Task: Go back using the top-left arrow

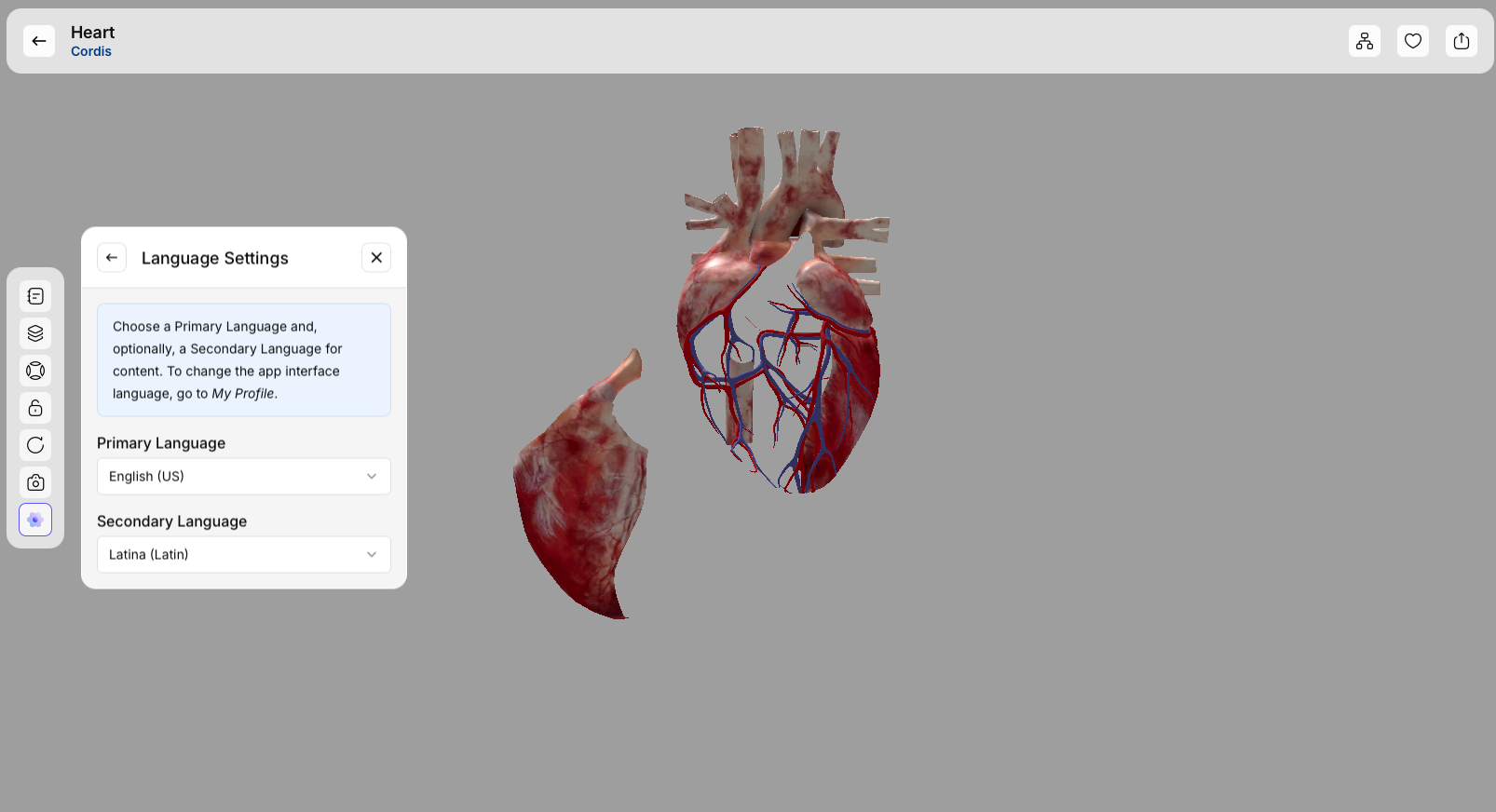Action: coord(39,41)
